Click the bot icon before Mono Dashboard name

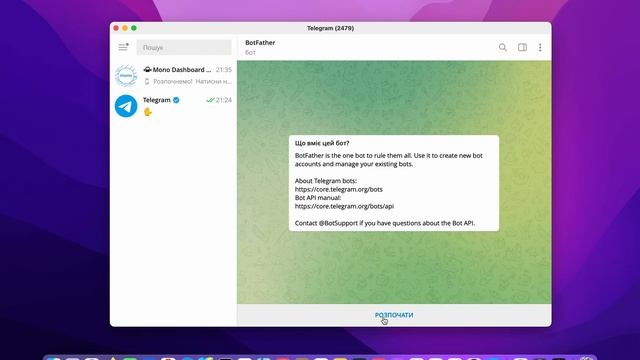(x=147, y=70)
